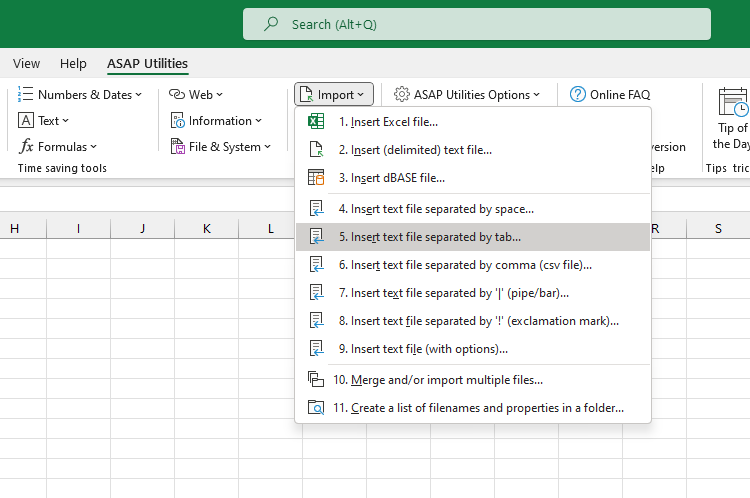Click icon next to Insert text file separated by space

(x=316, y=209)
